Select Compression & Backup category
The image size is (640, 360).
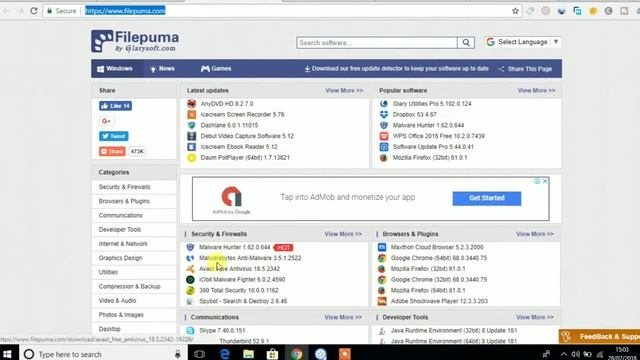(129, 287)
